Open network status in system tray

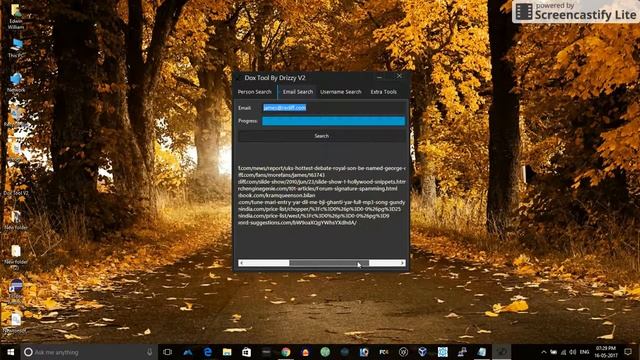pos(563,352)
